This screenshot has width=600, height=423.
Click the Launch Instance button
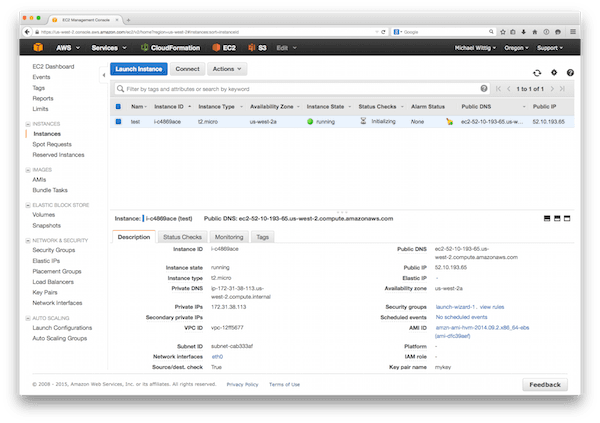coord(138,70)
